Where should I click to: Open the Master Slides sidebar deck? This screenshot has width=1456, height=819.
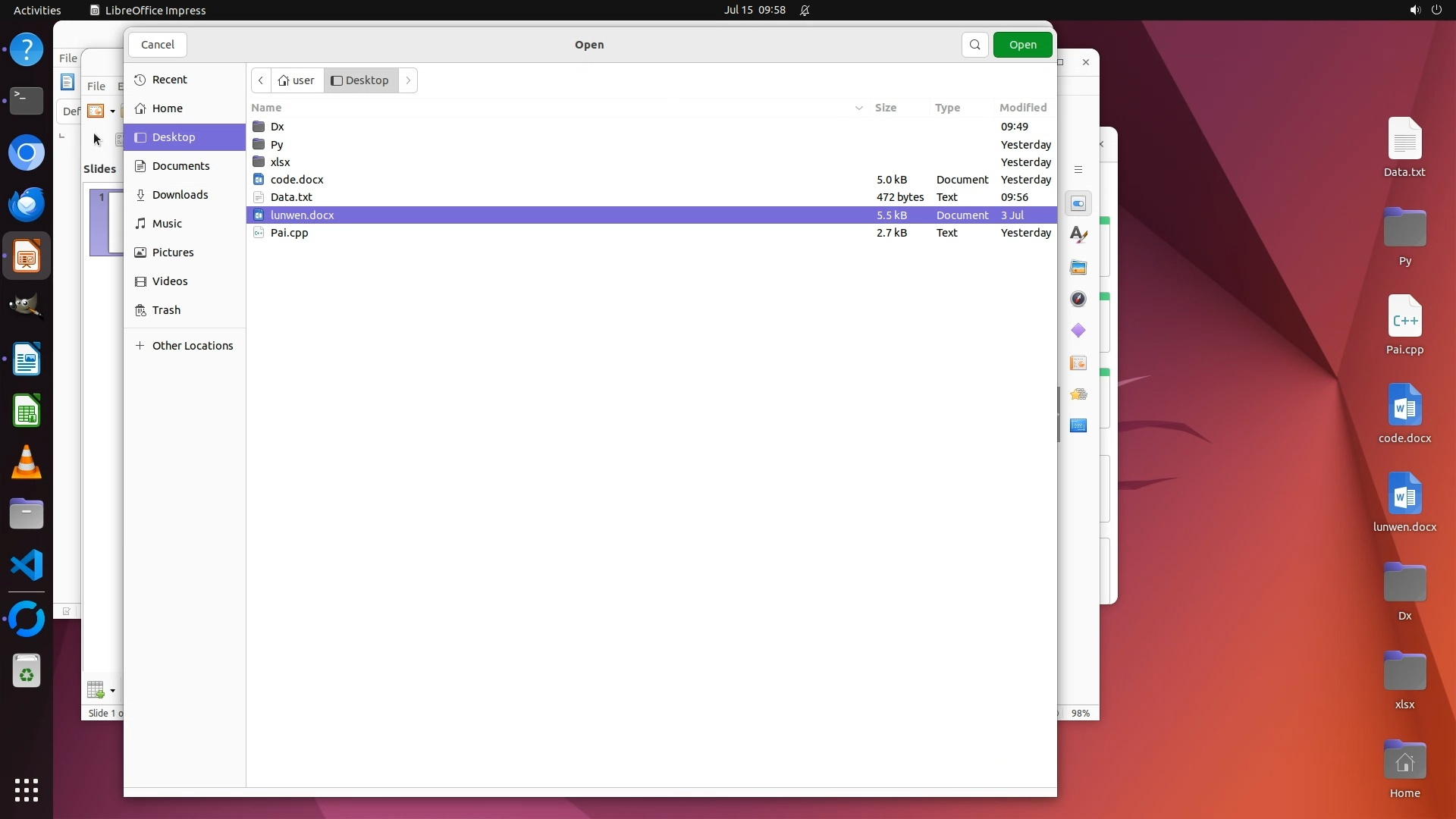point(1078,362)
